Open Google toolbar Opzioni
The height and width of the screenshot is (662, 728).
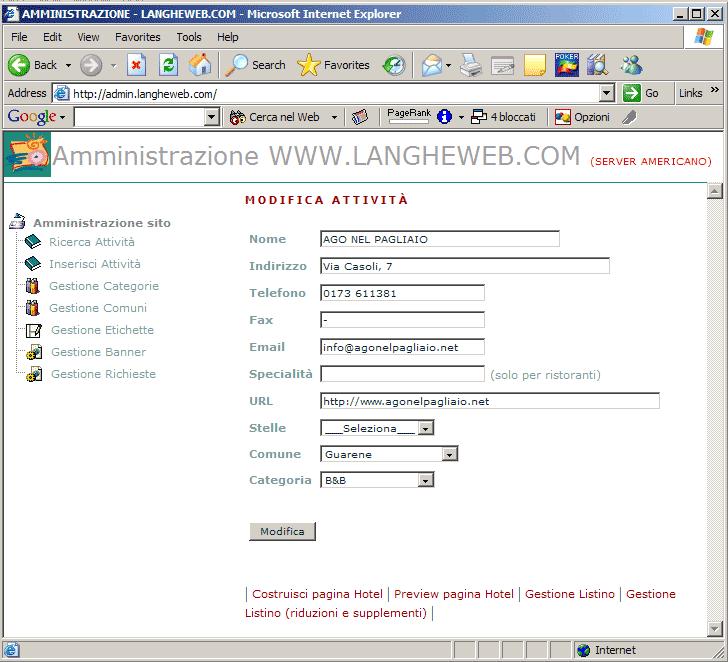(582, 117)
